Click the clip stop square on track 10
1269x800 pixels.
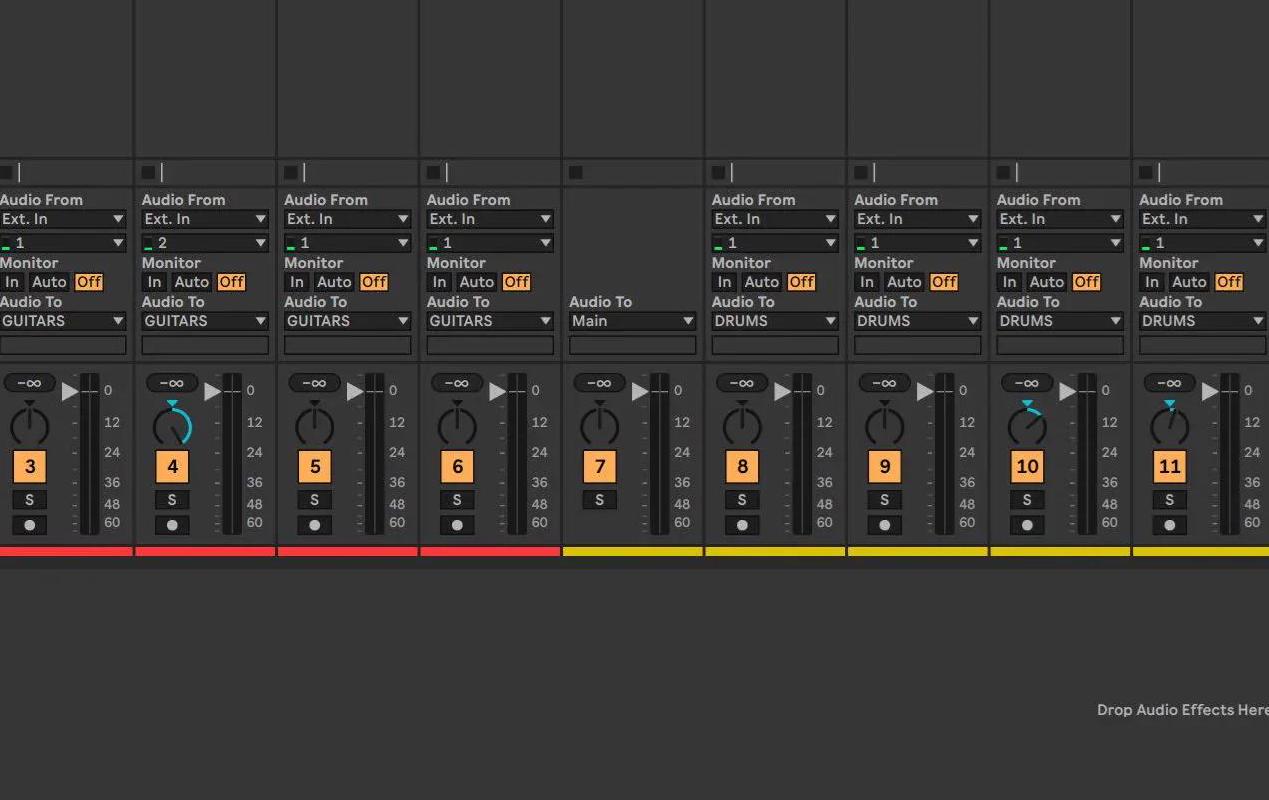1003,172
